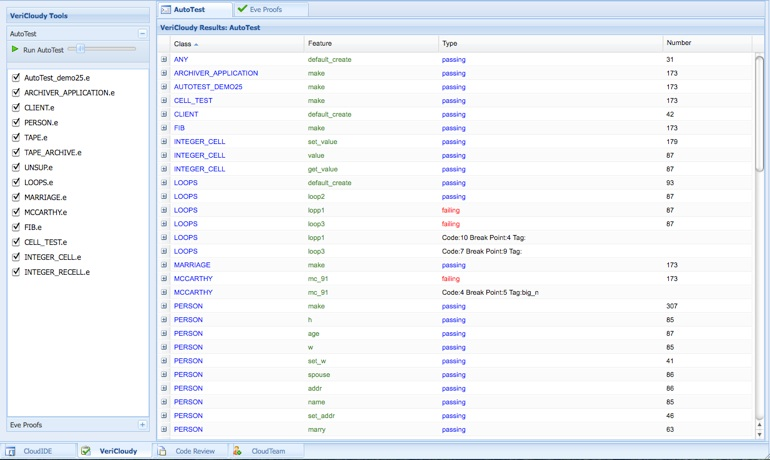Expand the ARCHIVER_APPLICATION make row
The image size is (770, 460).
pyautogui.click(x=164, y=73)
